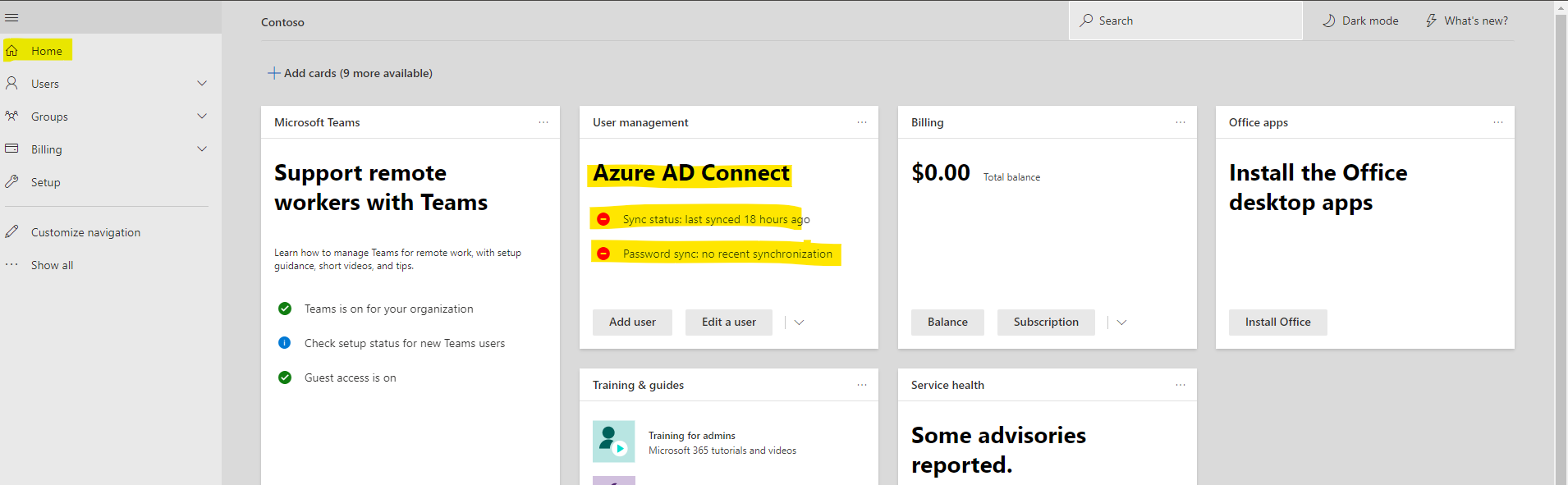
Task: Click the Azure AD Connect heading
Action: click(691, 173)
